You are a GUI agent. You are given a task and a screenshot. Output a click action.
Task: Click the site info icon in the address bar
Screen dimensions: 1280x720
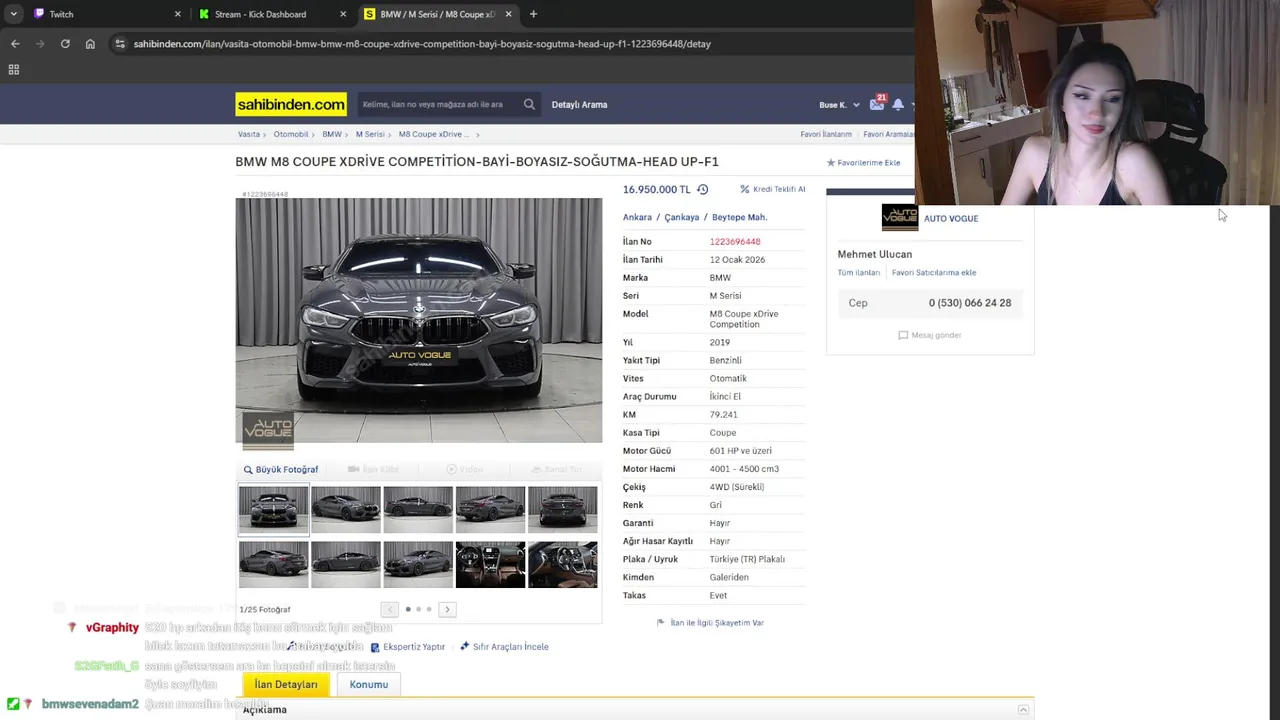click(120, 44)
